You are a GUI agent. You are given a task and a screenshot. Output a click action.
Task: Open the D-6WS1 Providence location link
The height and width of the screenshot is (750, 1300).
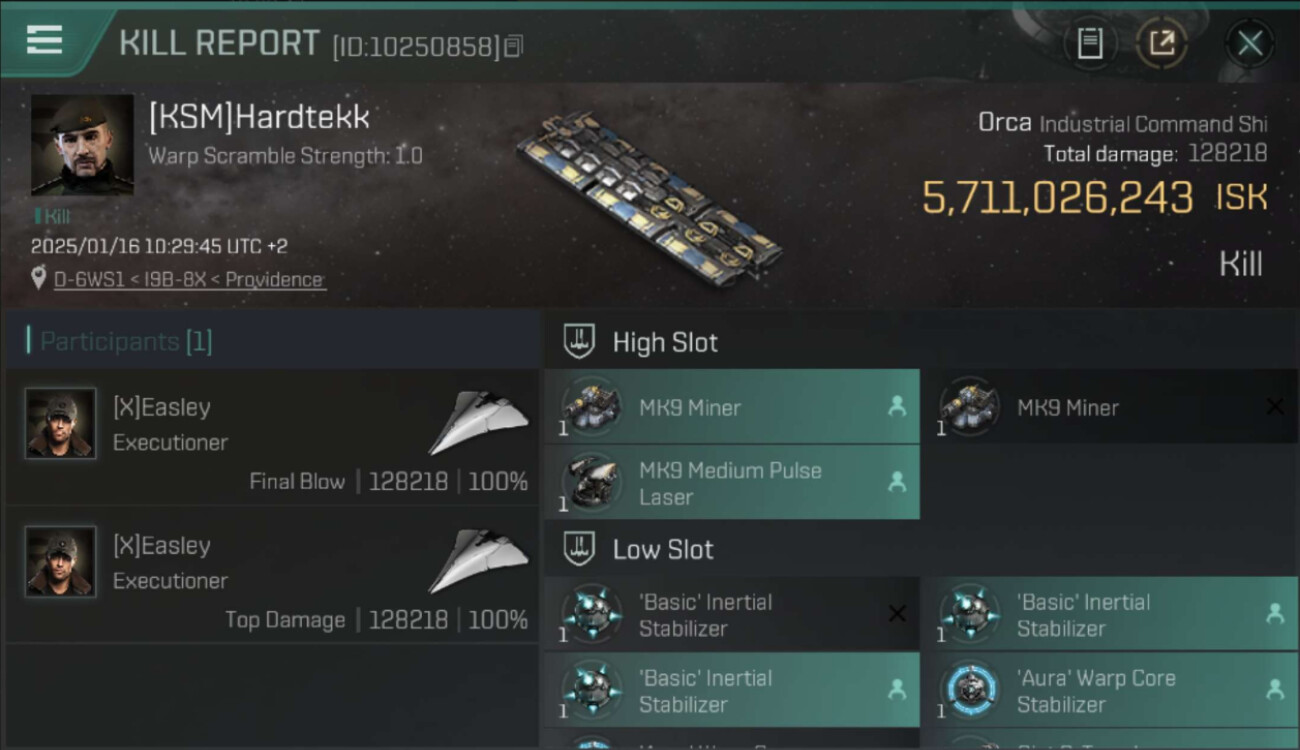[x=189, y=280]
